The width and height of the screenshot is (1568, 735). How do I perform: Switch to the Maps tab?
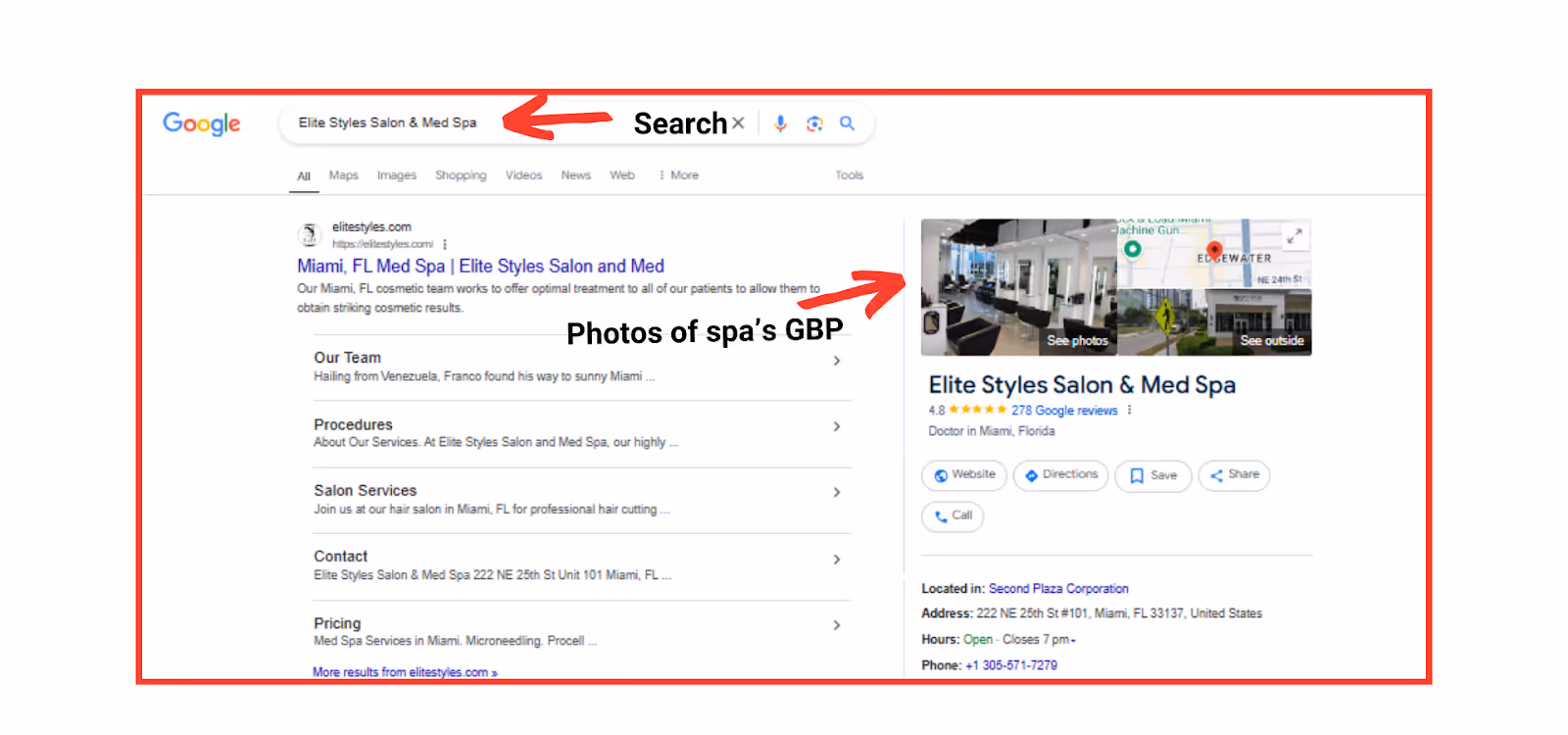(x=344, y=175)
